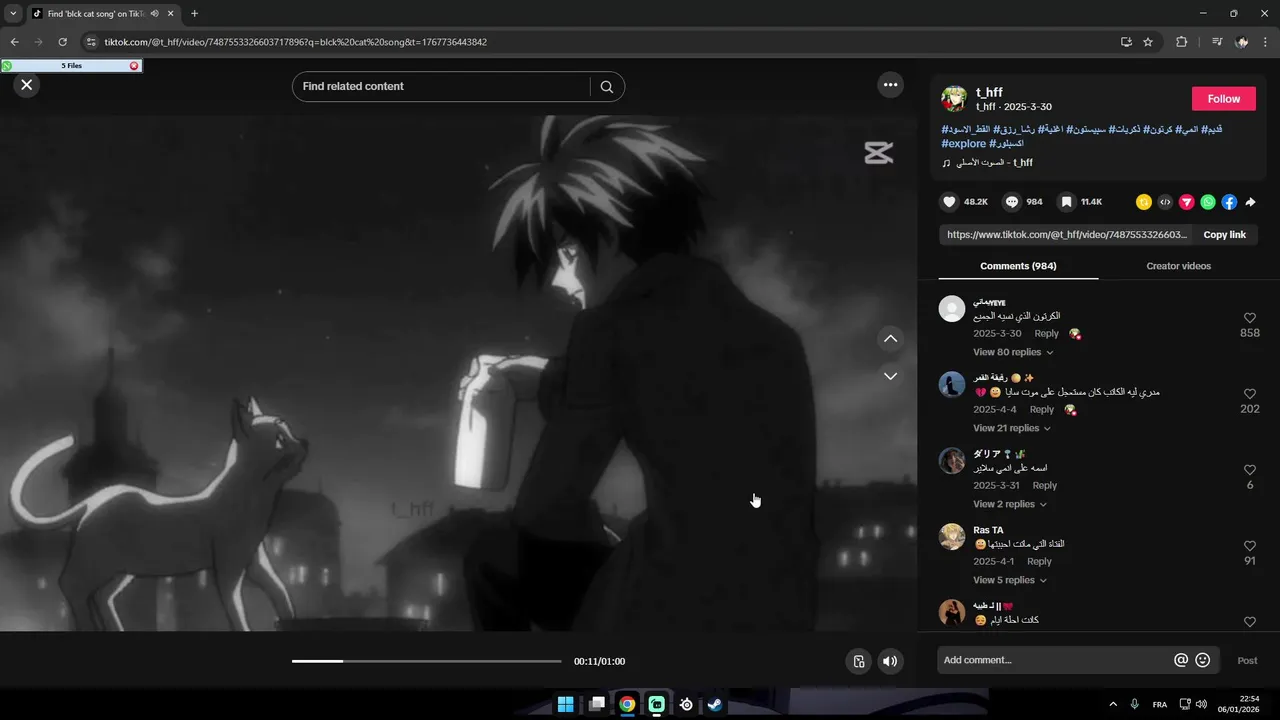Go to previous video with up arrow

tap(890, 339)
